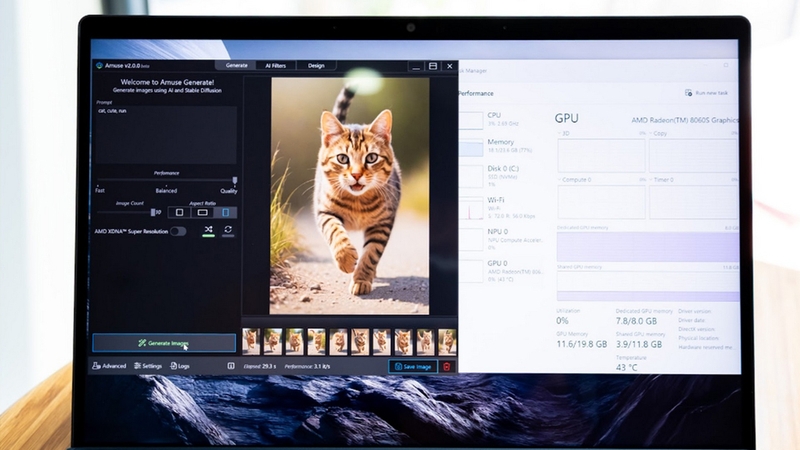Viewport: 800px width, 450px height.
Task: Click the Performance heading in Task Manager
Action: point(476,93)
